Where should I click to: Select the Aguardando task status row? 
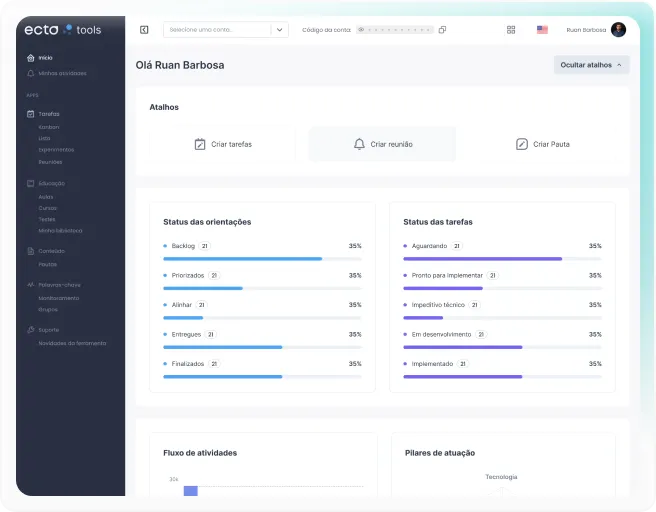coord(502,246)
